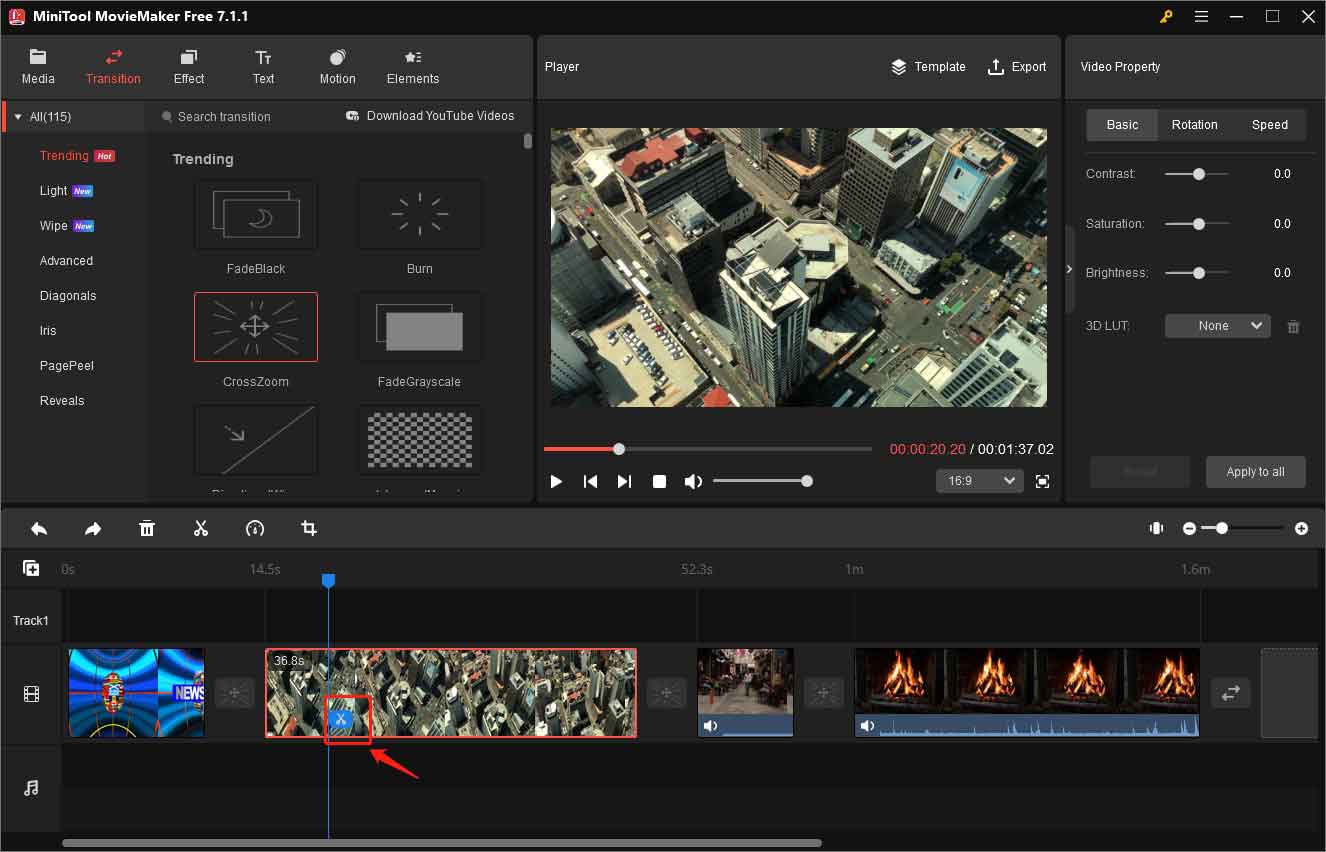Open the 3D LUT dropdown
This screenshot has height=852, width=1326.
click(x=1218, y=326)
